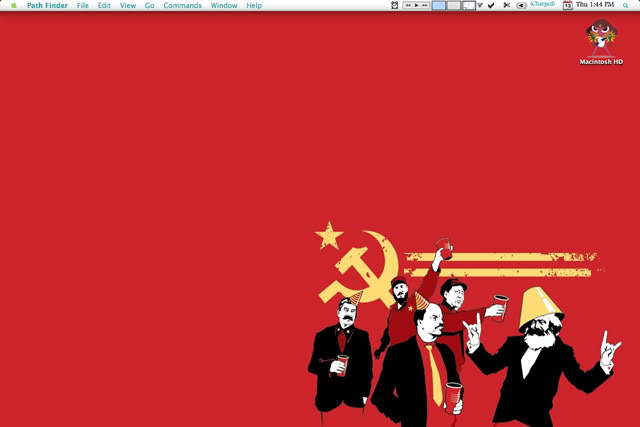Open the calendar icon in menu bar
The image size is (640, 427).
coord(567,5)
